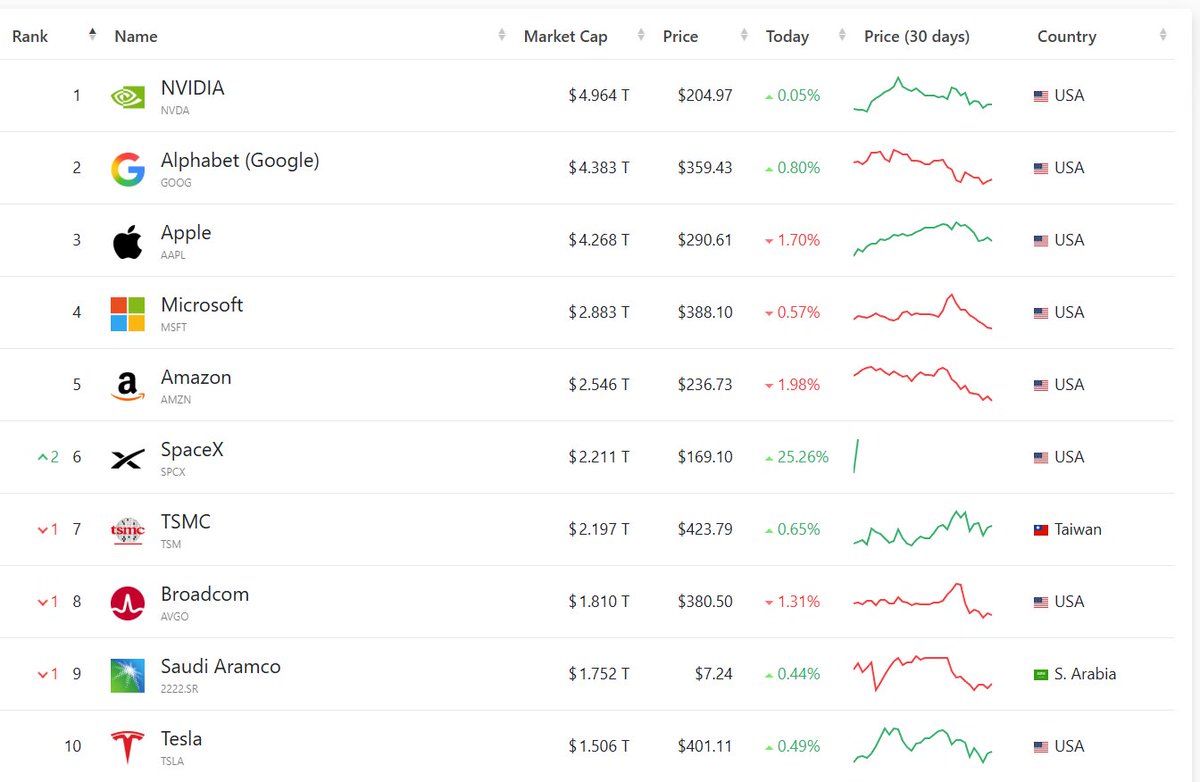Click the green rank-up arrow beside SpaceX
The height and width of the screenshot is (782, 1200).
click(x=42, y=457)
